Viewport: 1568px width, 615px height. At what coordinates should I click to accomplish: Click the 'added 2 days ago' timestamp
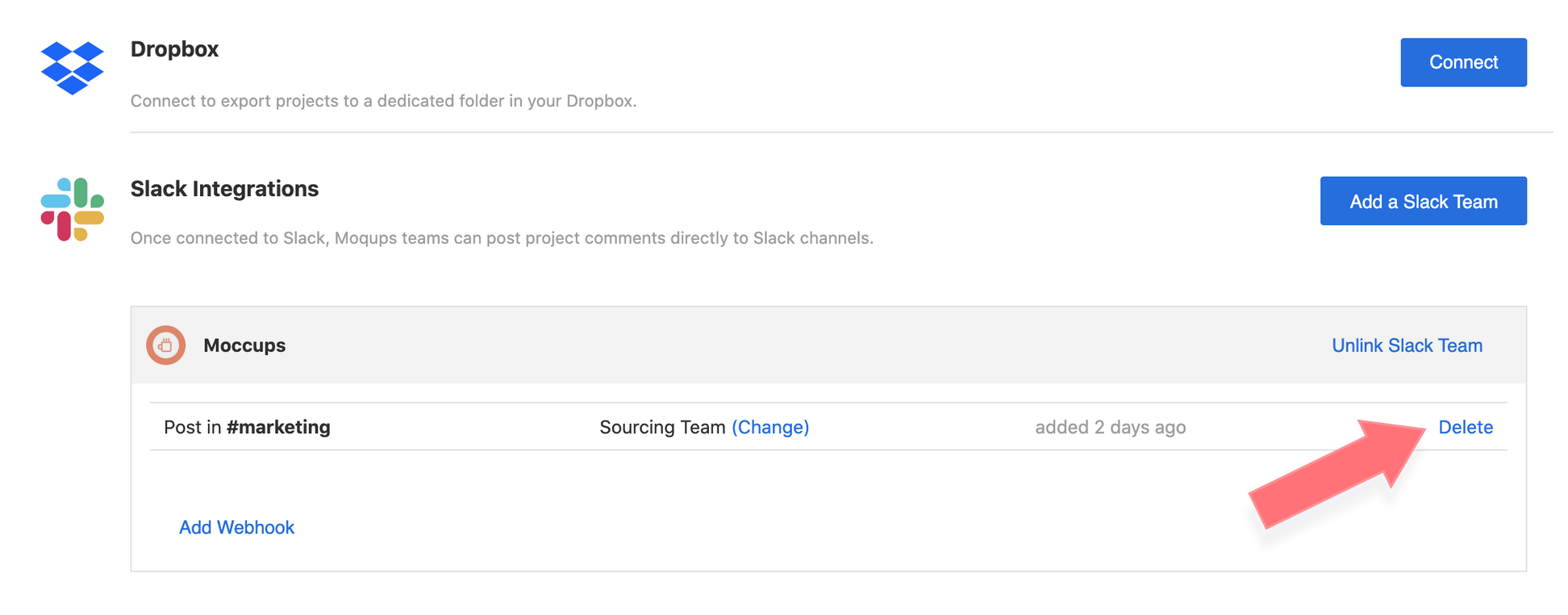[1110, 427]
